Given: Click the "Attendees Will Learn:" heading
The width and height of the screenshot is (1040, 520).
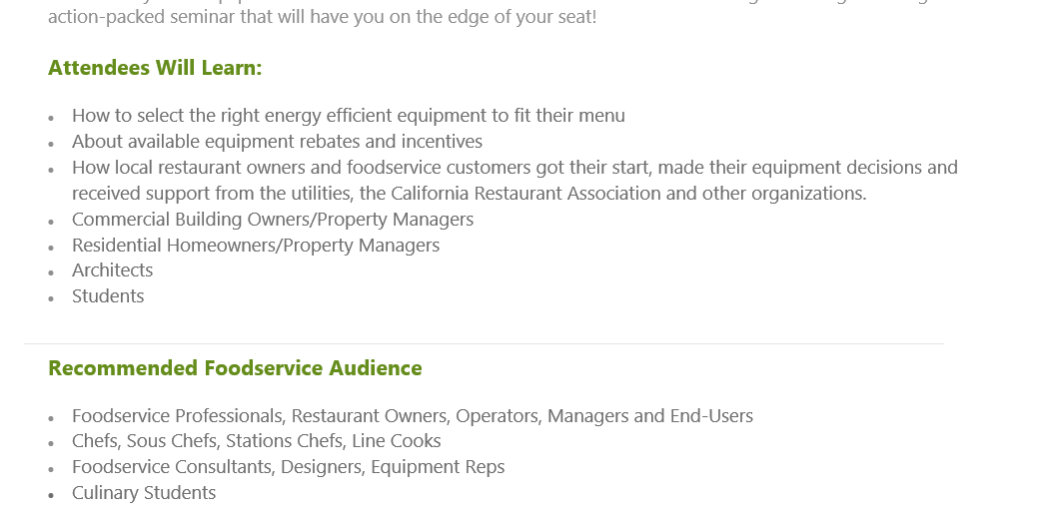Looking at the screenshot, I should pyautogui.click(x=155, y=68).
